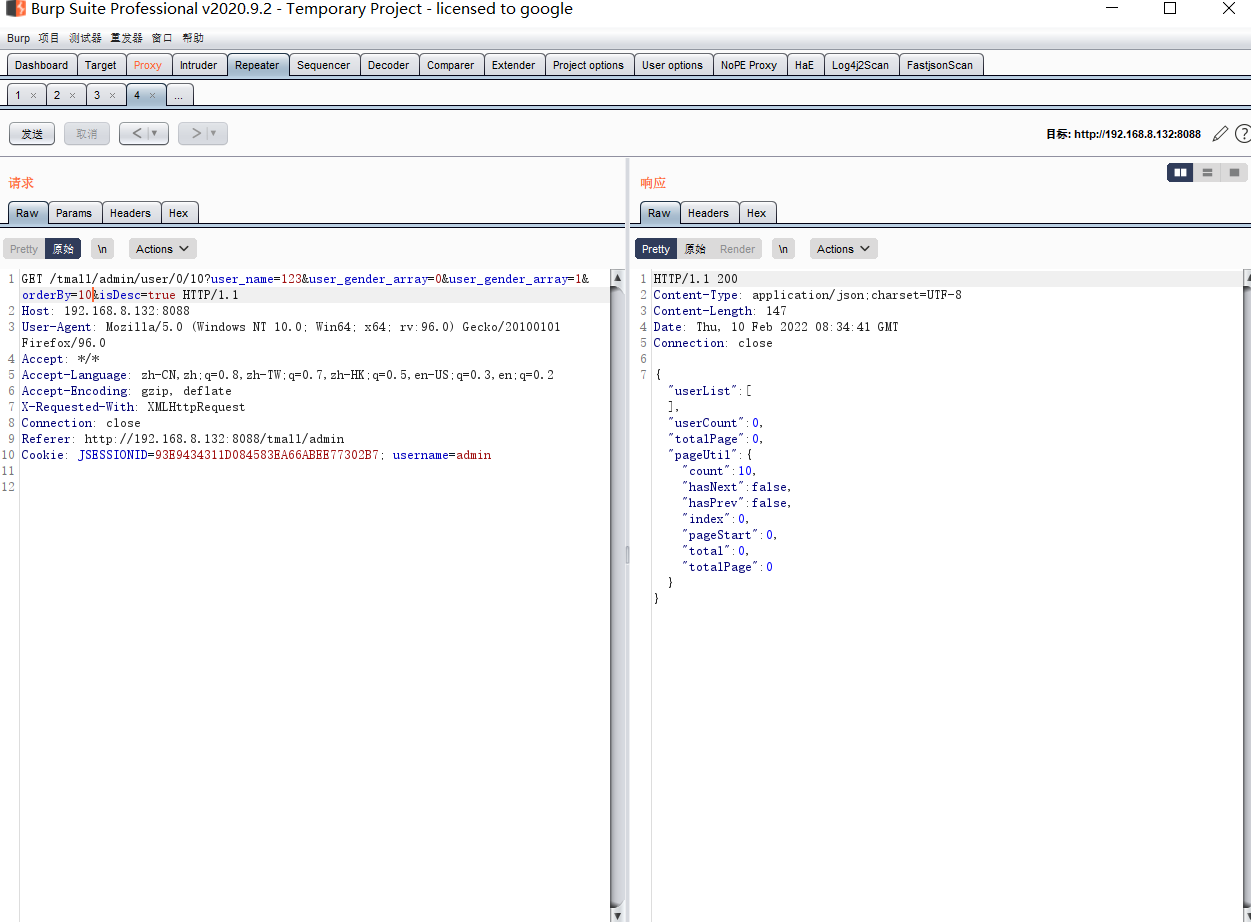The image size is (1251, 922).
Task: Close Repeater tab 2 with its x
Action: click(x=72, y=96)
